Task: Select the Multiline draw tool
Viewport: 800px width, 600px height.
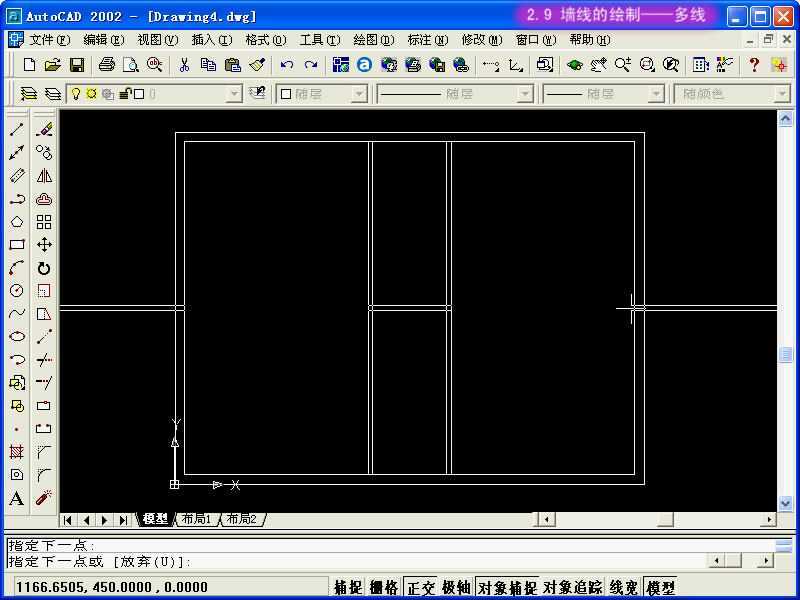Action: point(17,176)
